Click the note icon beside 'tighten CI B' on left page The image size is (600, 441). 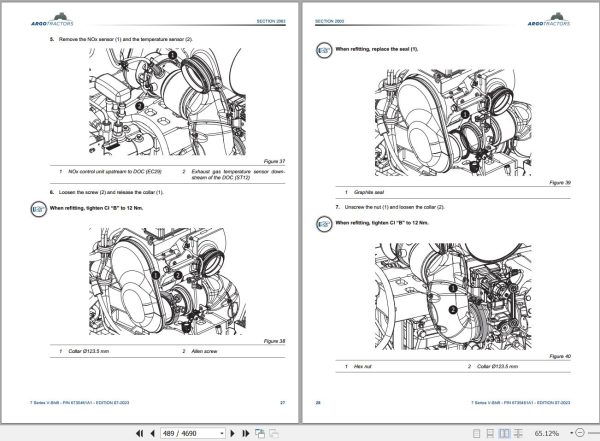39,209
